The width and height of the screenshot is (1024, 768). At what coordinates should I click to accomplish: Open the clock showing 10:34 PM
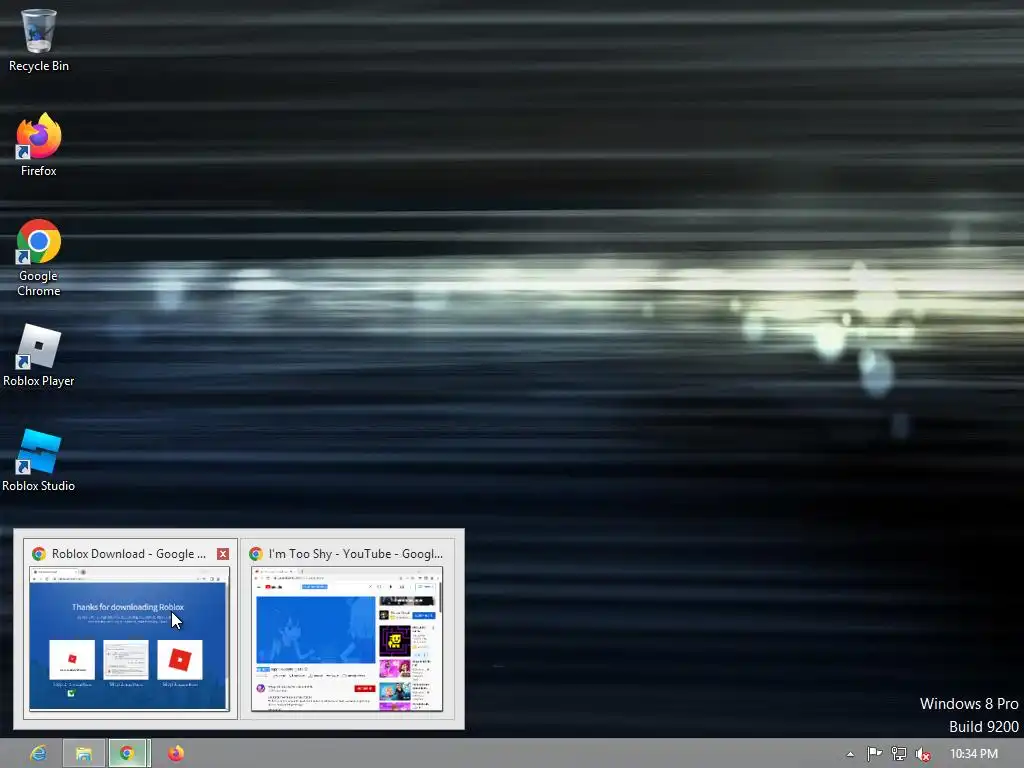click(974, 754)
